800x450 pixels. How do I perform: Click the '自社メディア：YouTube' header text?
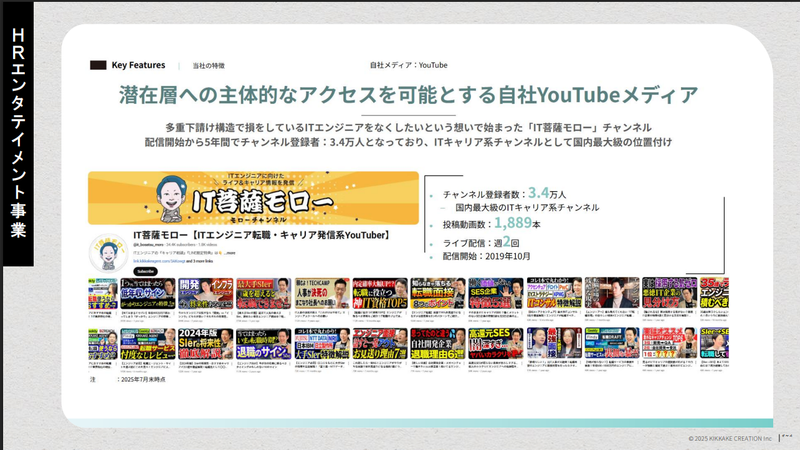tap(409, 65)
